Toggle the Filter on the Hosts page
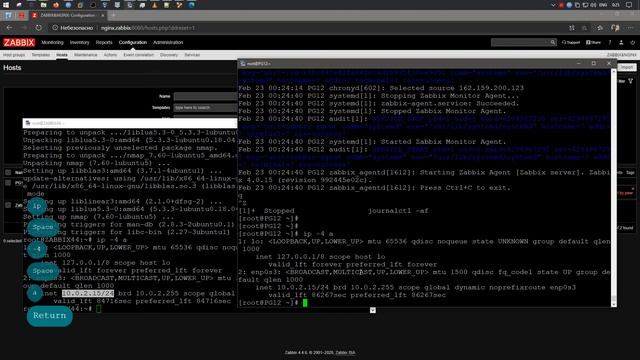The image size is (640, 360). 627,81
